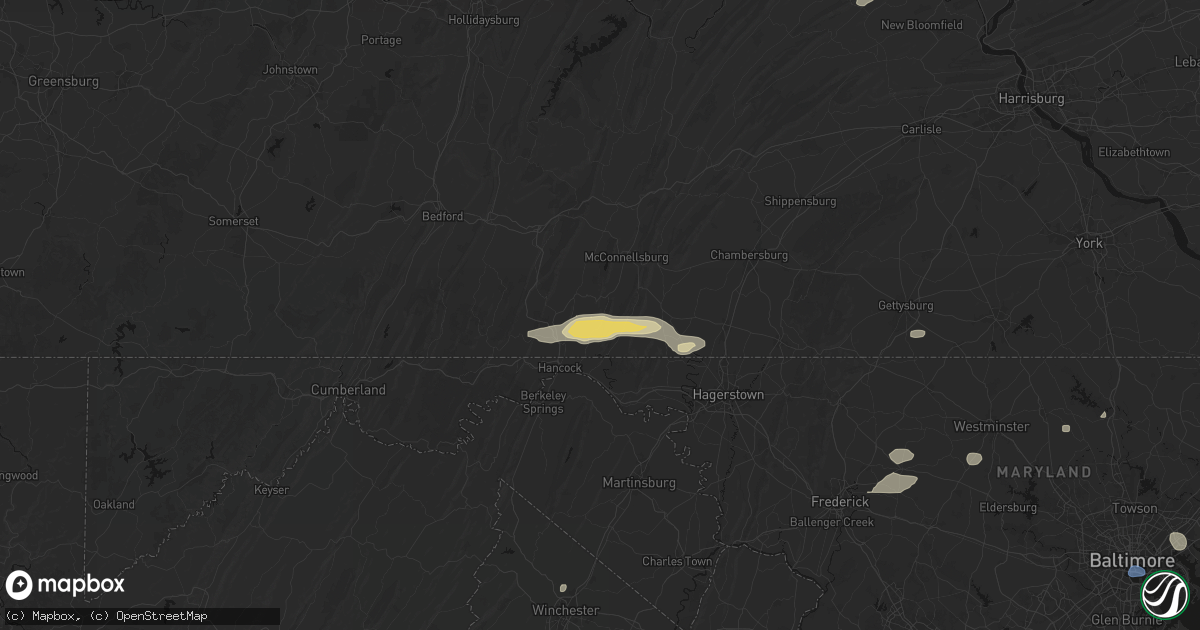Viewport: 1200px width, 630px height.
Task: Click the Elizabethtown label
Action: pos(1134,152)
